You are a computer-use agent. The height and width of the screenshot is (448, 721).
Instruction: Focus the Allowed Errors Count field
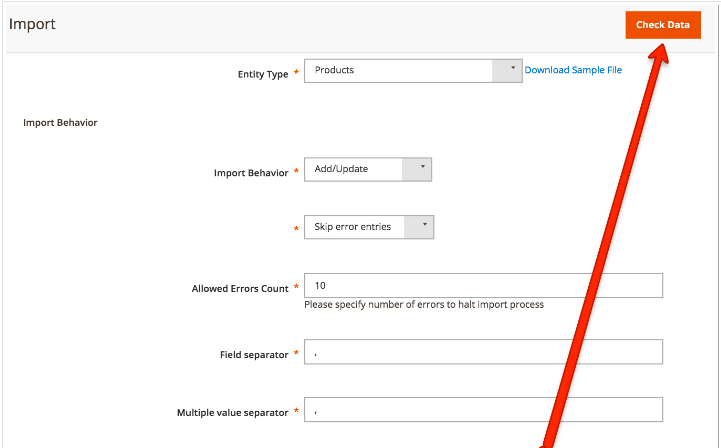(x=483, y=286)
